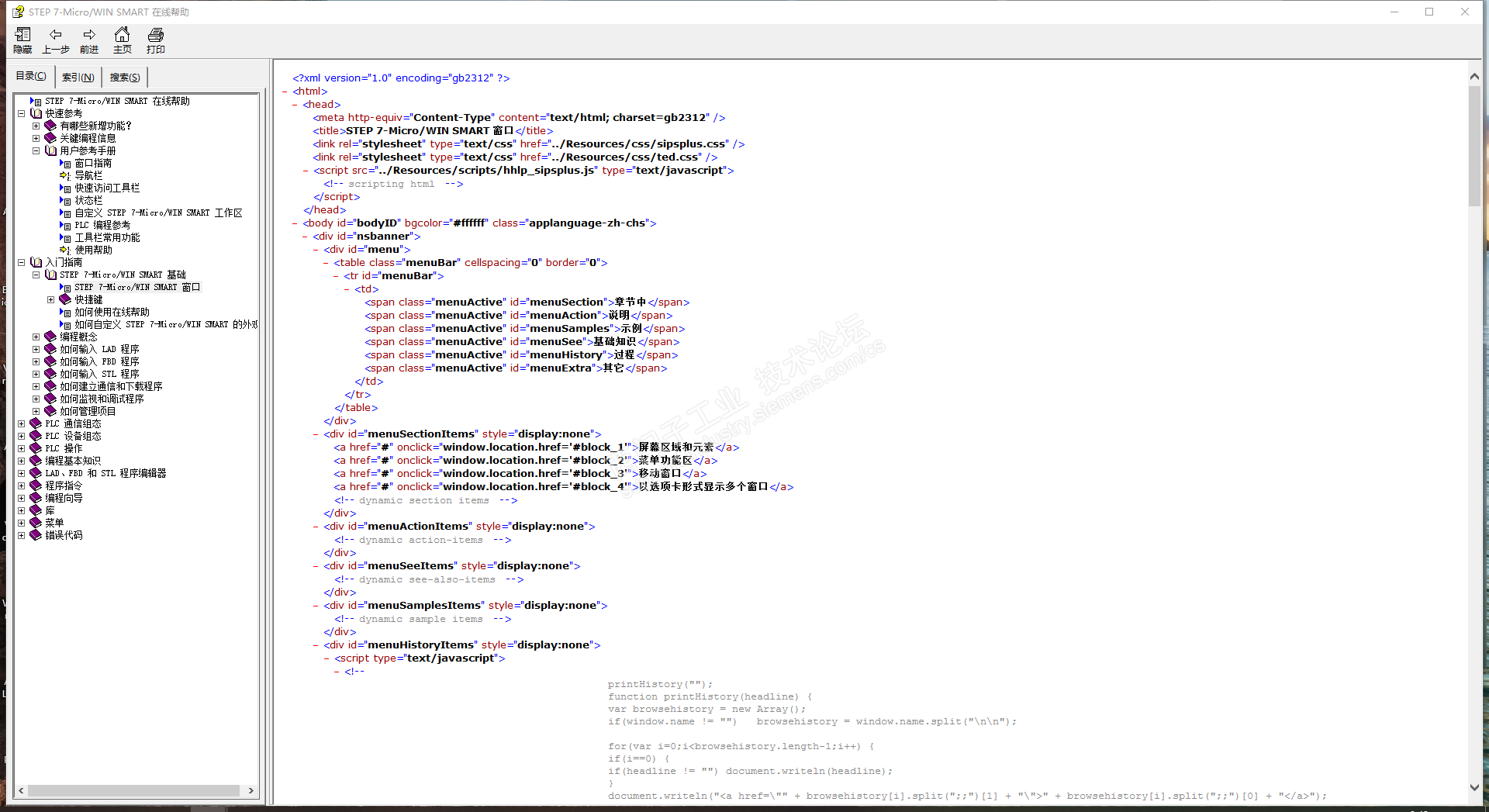
Task: Expand the 如何输入 STL 程序 node
Action: pos(36,374)
